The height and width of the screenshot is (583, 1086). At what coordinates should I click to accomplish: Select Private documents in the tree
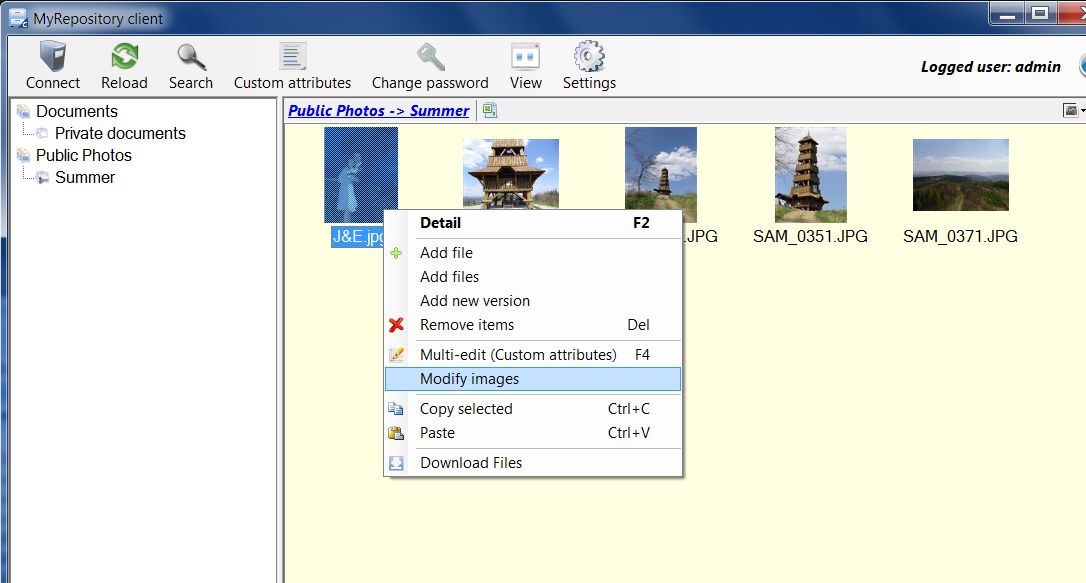[x=121, y=134]
